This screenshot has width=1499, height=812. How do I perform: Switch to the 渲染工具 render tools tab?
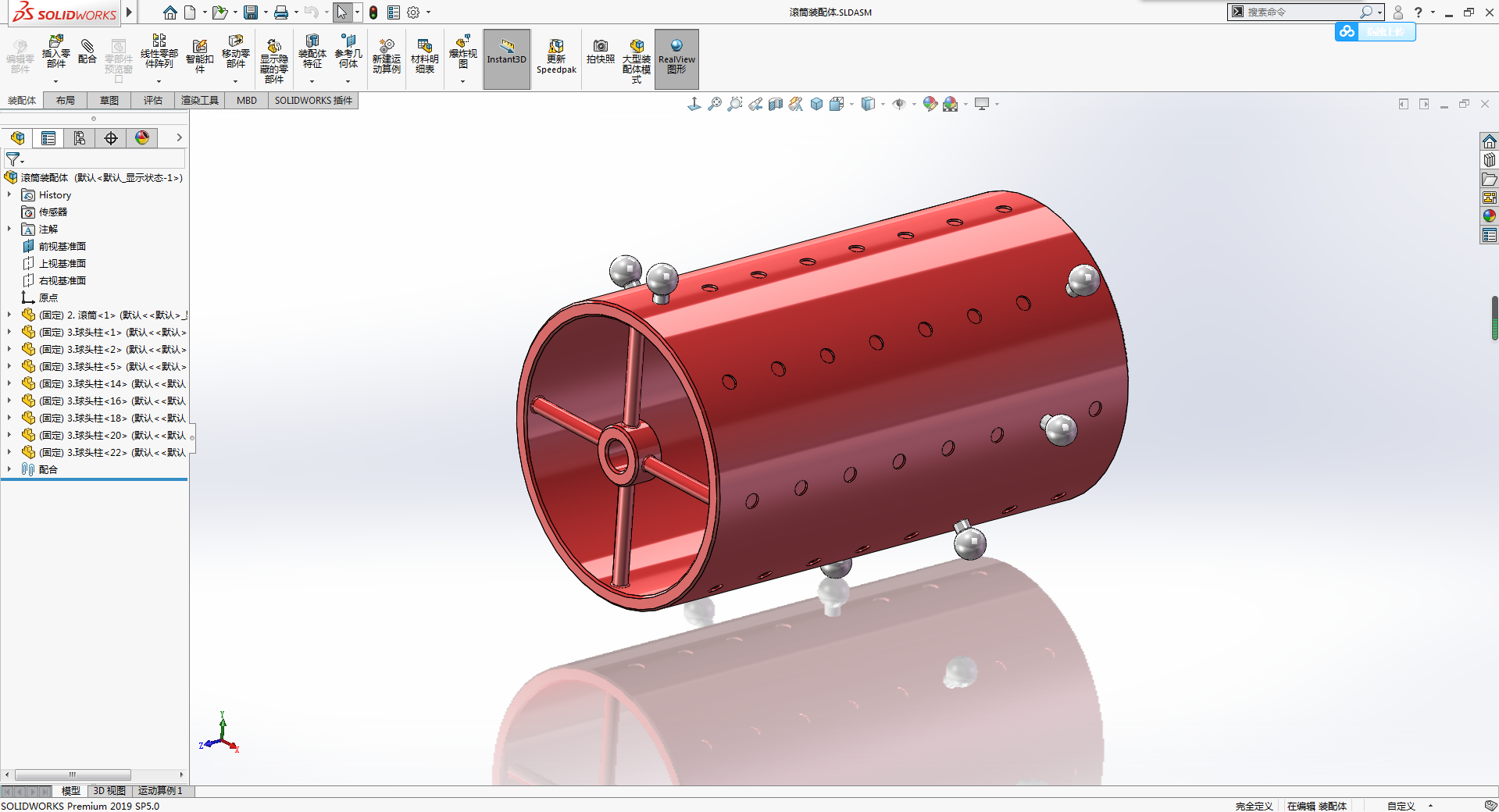click(x=200, y=100)
